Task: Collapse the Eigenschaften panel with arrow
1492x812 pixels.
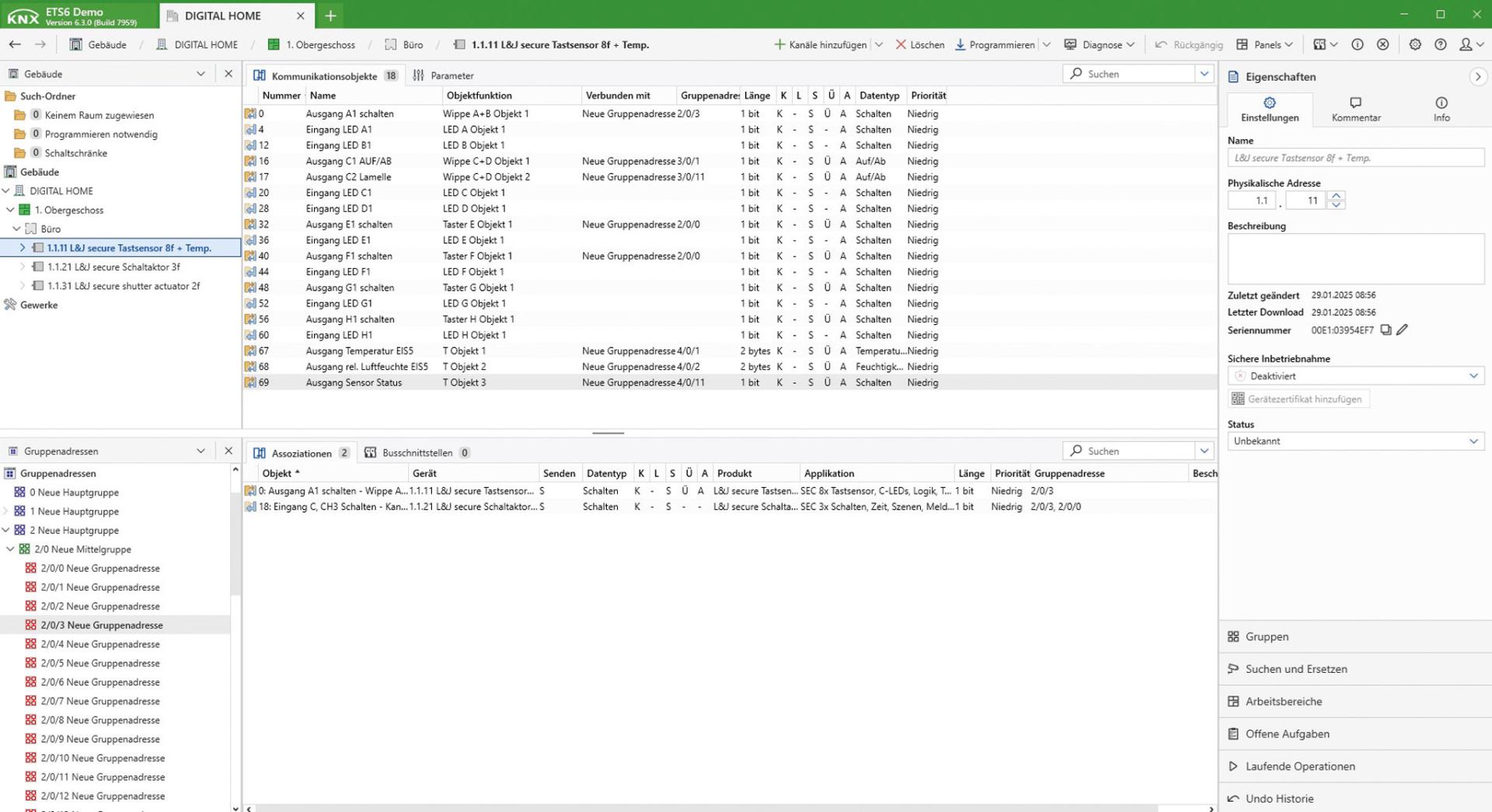Action: tap(1478, 76)
